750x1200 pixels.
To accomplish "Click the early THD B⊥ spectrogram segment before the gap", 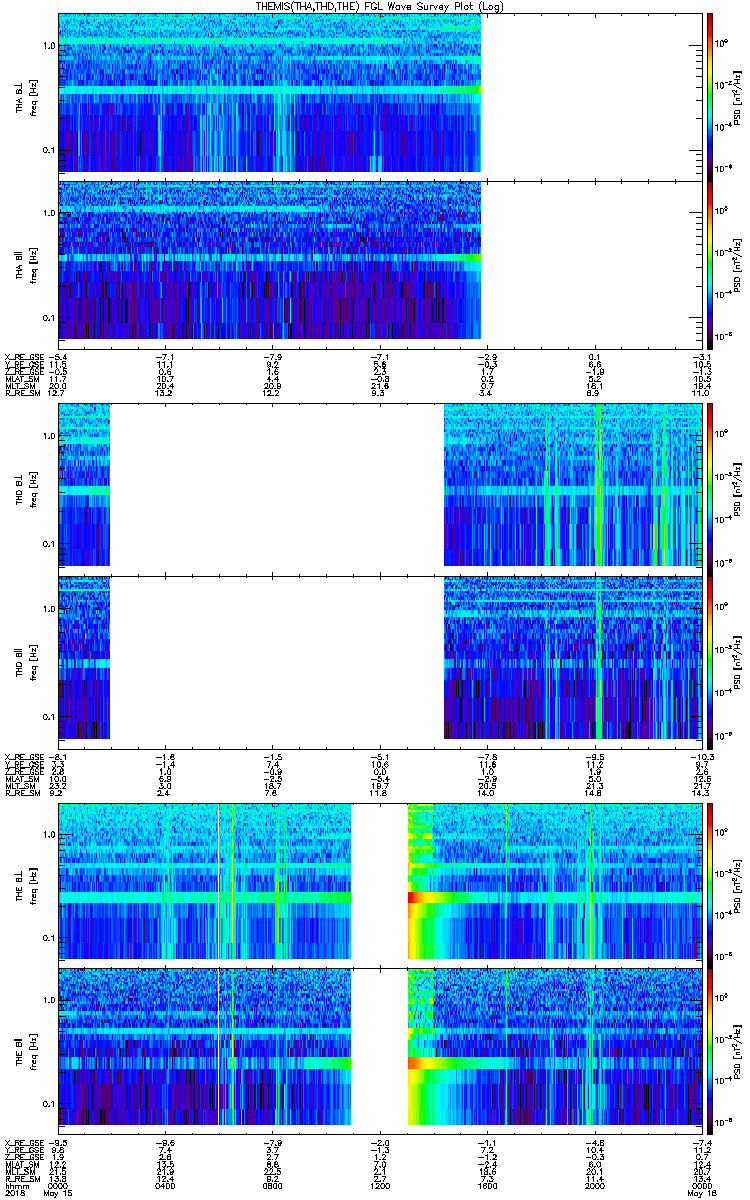I will click(x=84, y=486).
